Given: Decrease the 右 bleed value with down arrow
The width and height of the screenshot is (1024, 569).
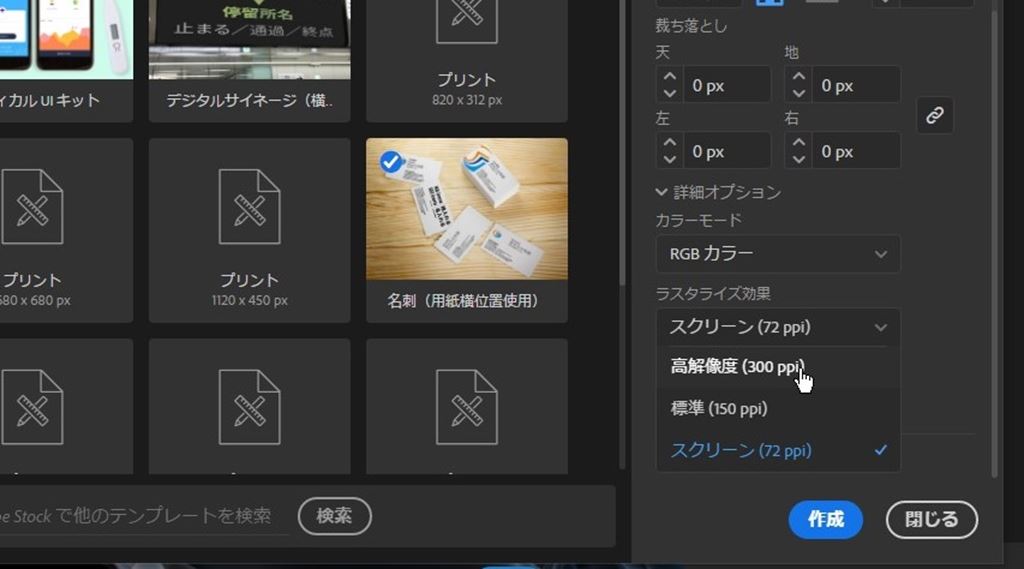Looking at the screenshot, I should [798, 159].
